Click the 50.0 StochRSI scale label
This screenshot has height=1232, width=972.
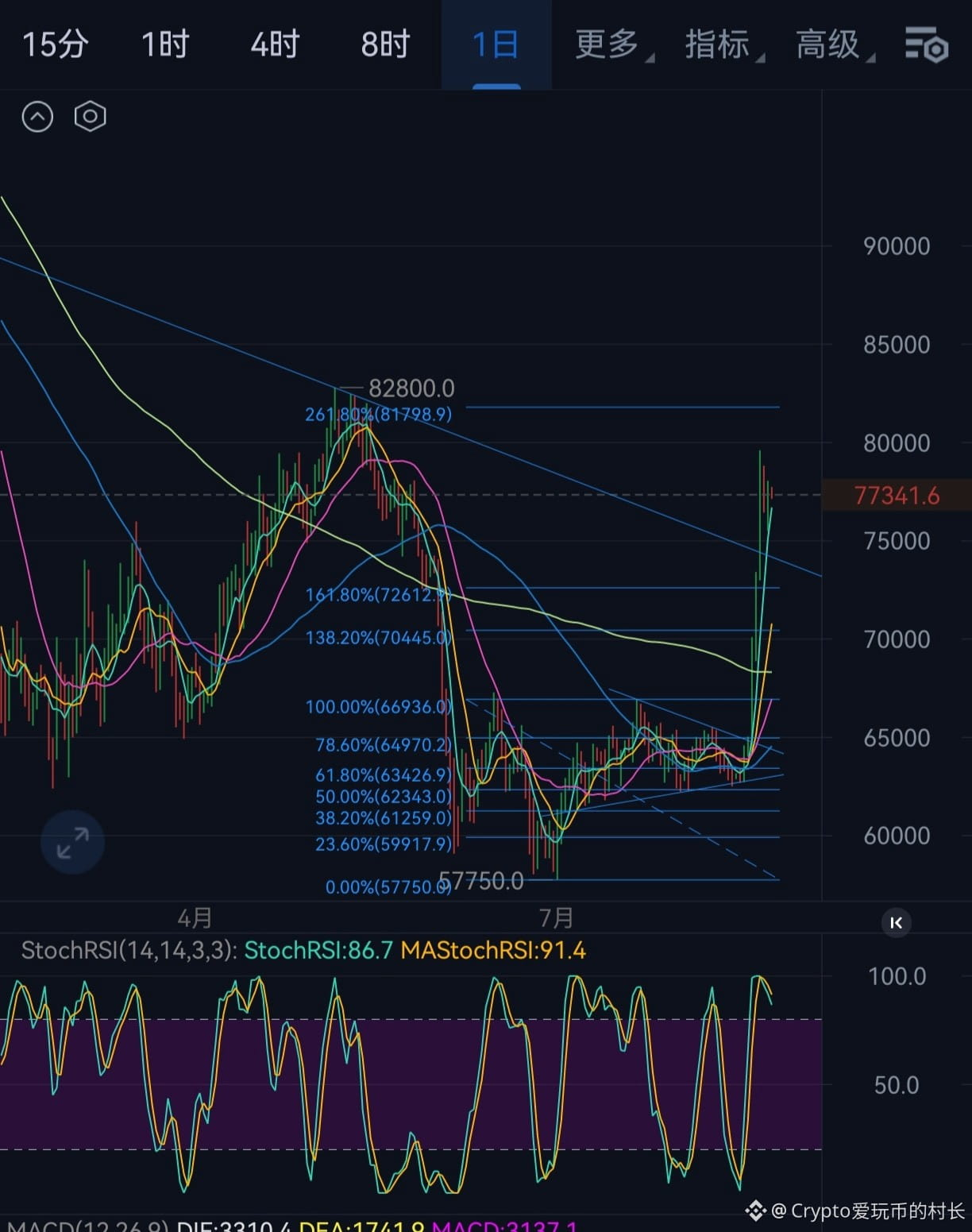pyautogui.click(x=897, y=1085)
